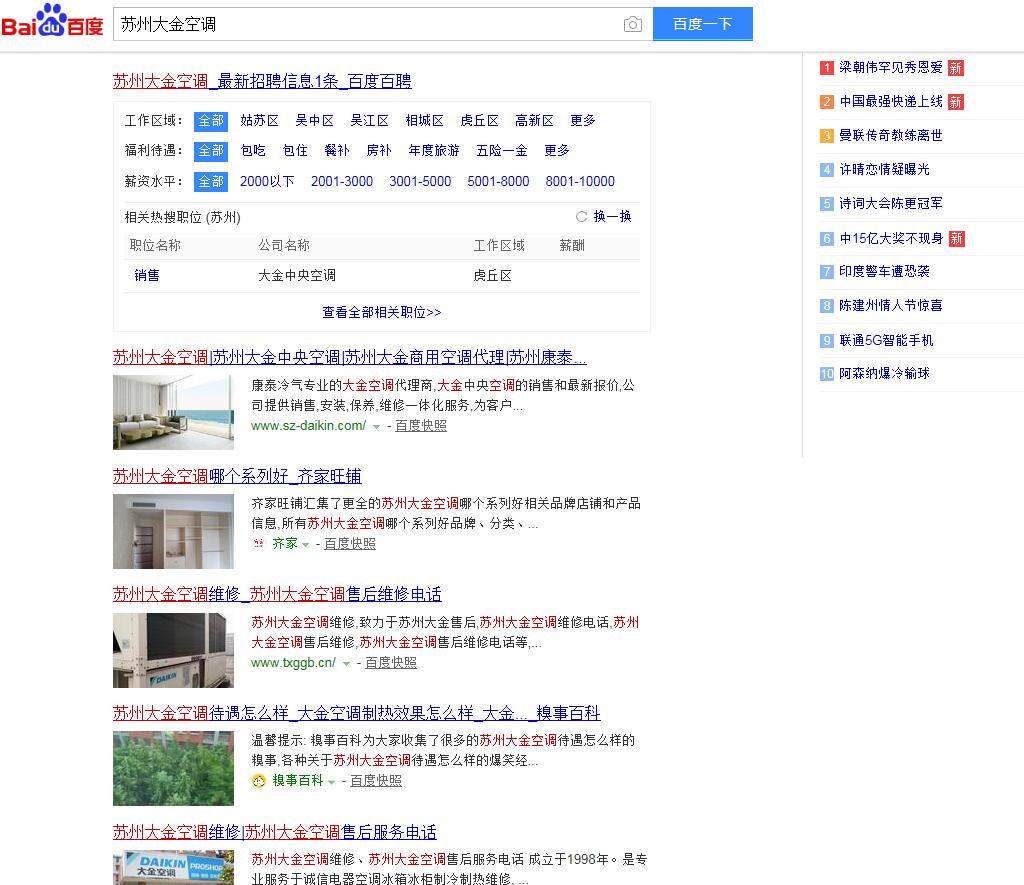
Task: Open camera image search icon
Action: [x=632, y=24]
